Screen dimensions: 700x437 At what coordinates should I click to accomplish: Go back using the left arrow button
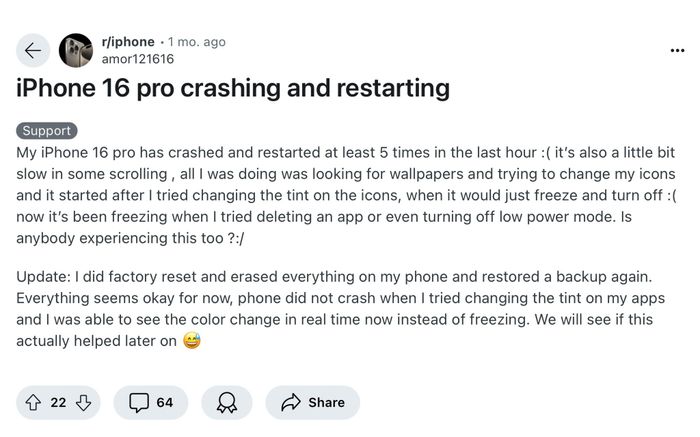point(33,50)
